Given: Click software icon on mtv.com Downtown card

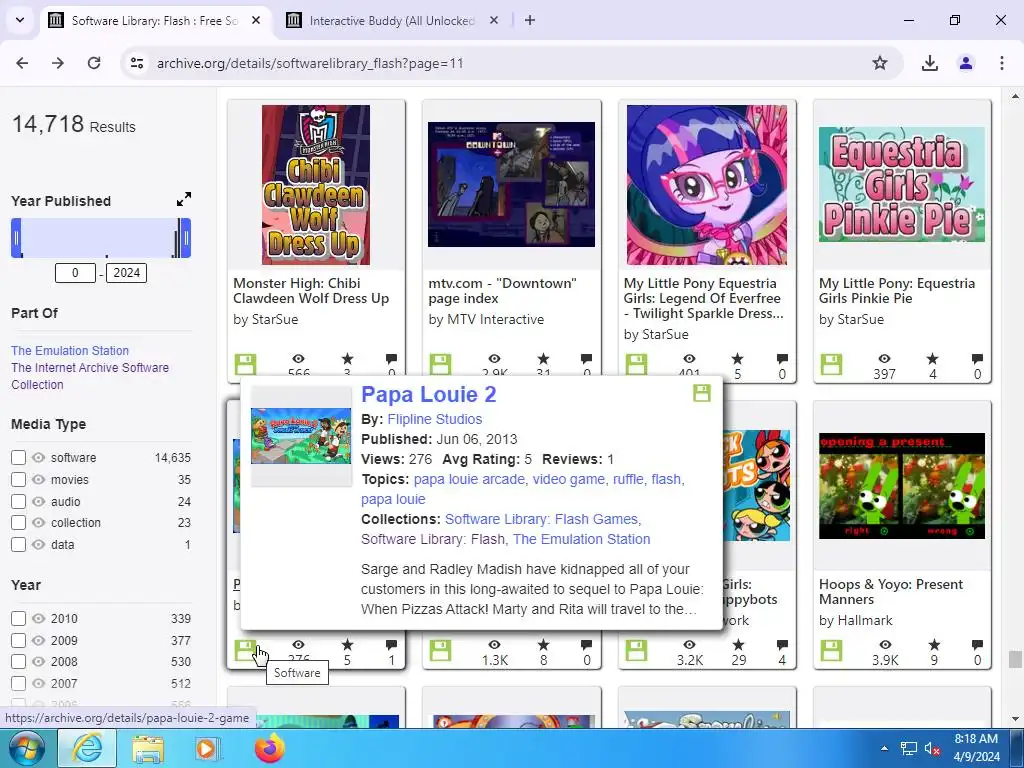Looking at the screenshot, I should 440,364.
